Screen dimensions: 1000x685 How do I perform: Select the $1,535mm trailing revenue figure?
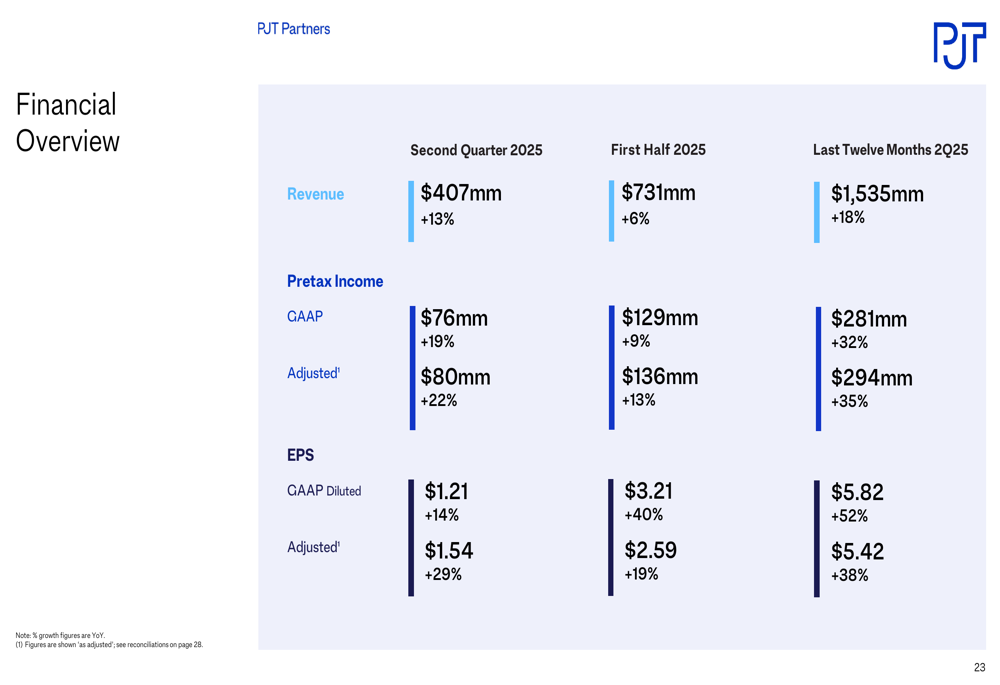(877, 194)
